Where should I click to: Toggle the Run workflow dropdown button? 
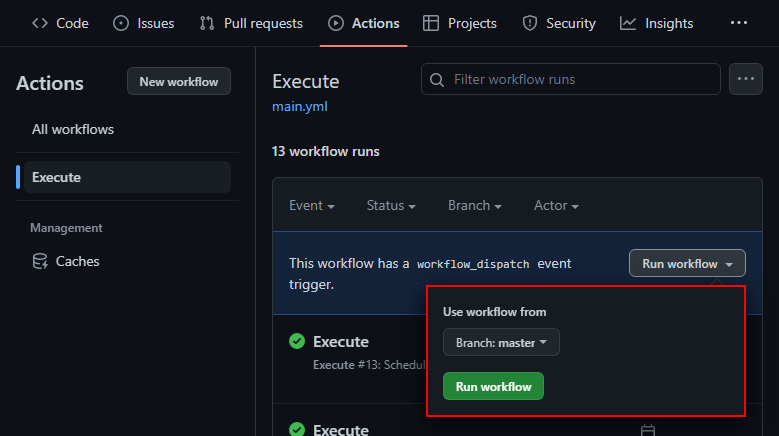[x=687, y=263]
